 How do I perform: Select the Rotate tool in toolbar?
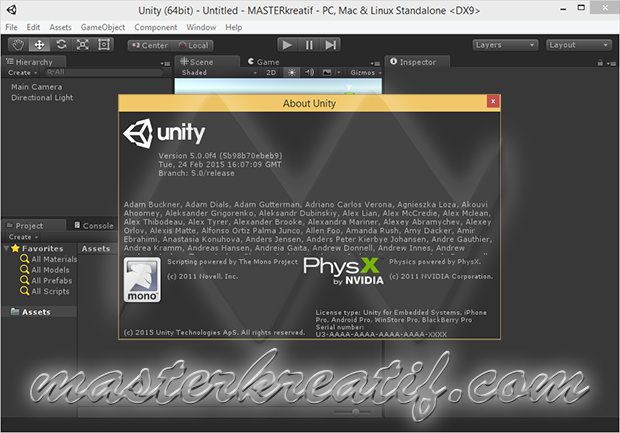coord(61,45)
